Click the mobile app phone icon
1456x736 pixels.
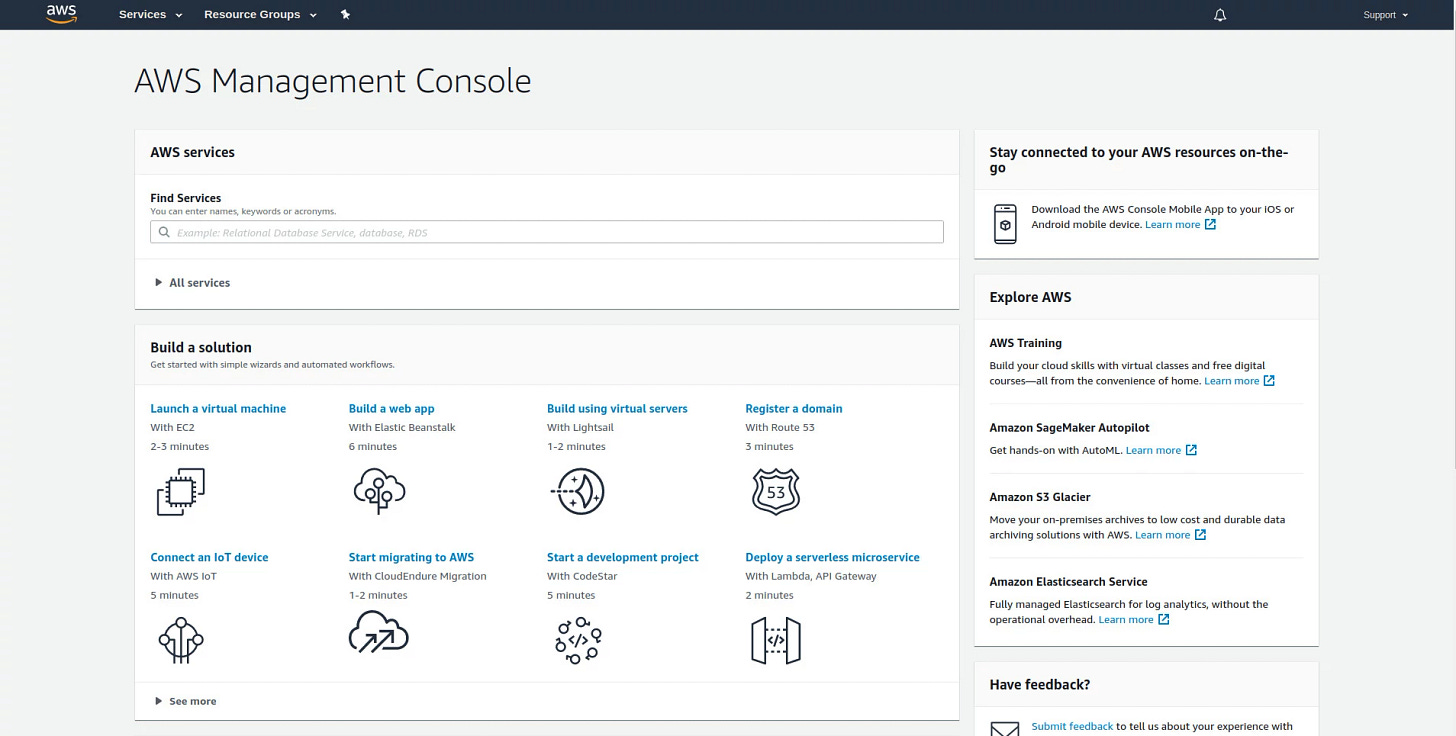click(x=1004, y=223)
